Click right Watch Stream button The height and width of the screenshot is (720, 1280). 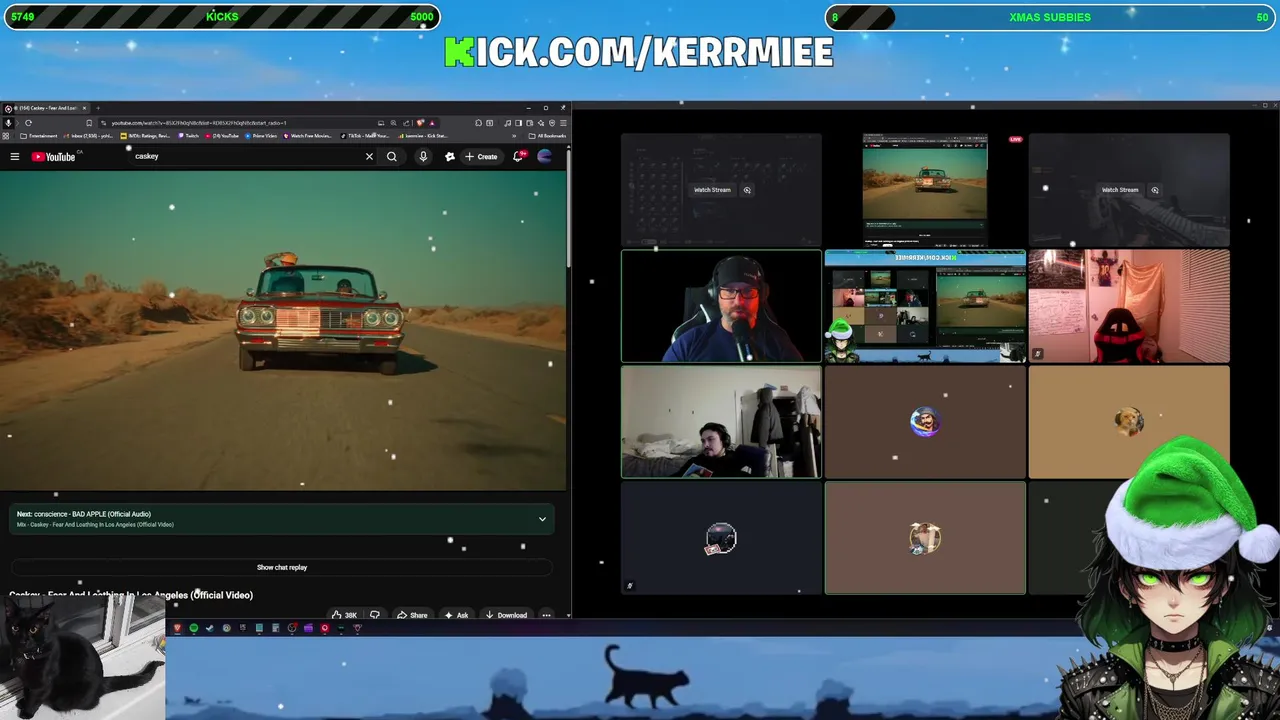click(x=1120, y=190)
